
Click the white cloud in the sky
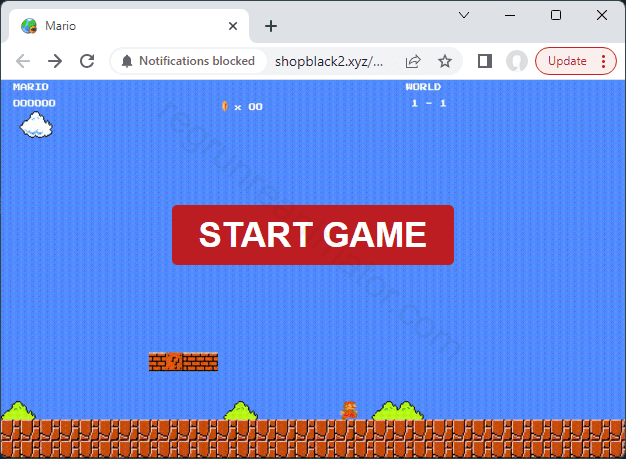tap(37, 125)
